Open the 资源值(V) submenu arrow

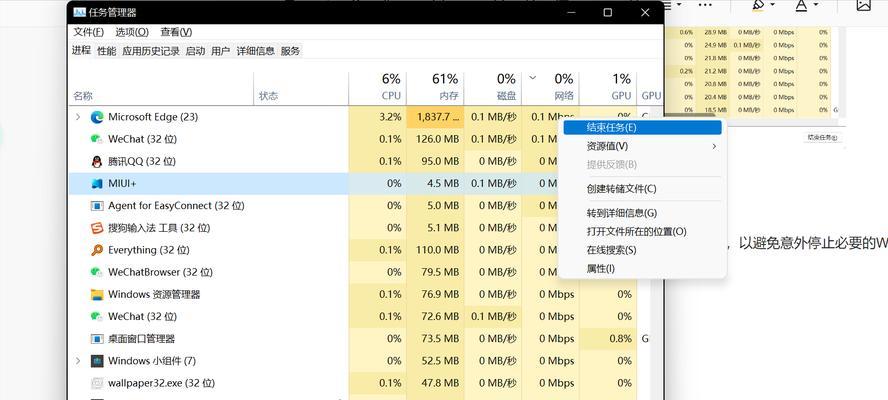714,147
